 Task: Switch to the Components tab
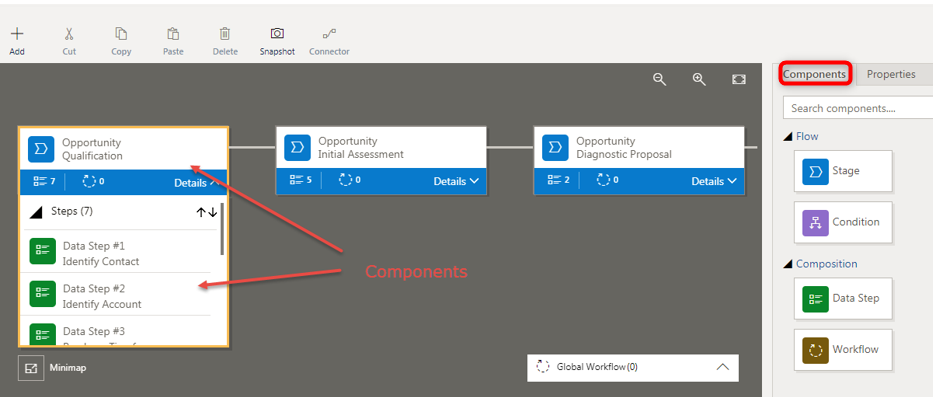point(815,74)
